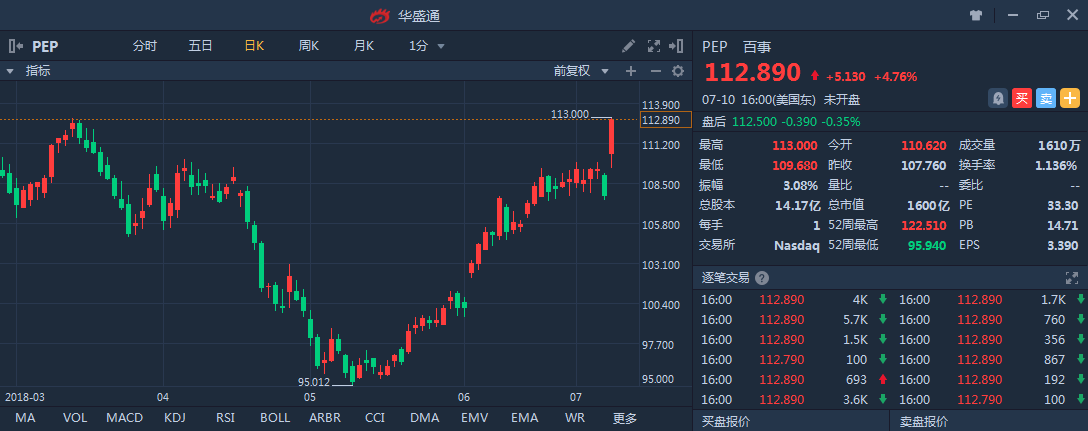Enable the ARBR indicator
This screenshot has height=431, width=1088.
tap(325, 418)
